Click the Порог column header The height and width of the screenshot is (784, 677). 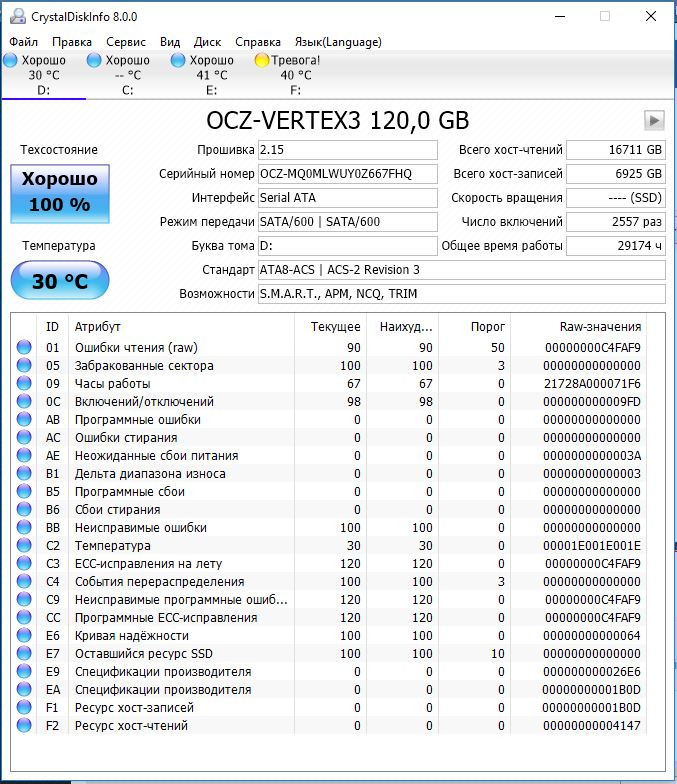(474, 326)
